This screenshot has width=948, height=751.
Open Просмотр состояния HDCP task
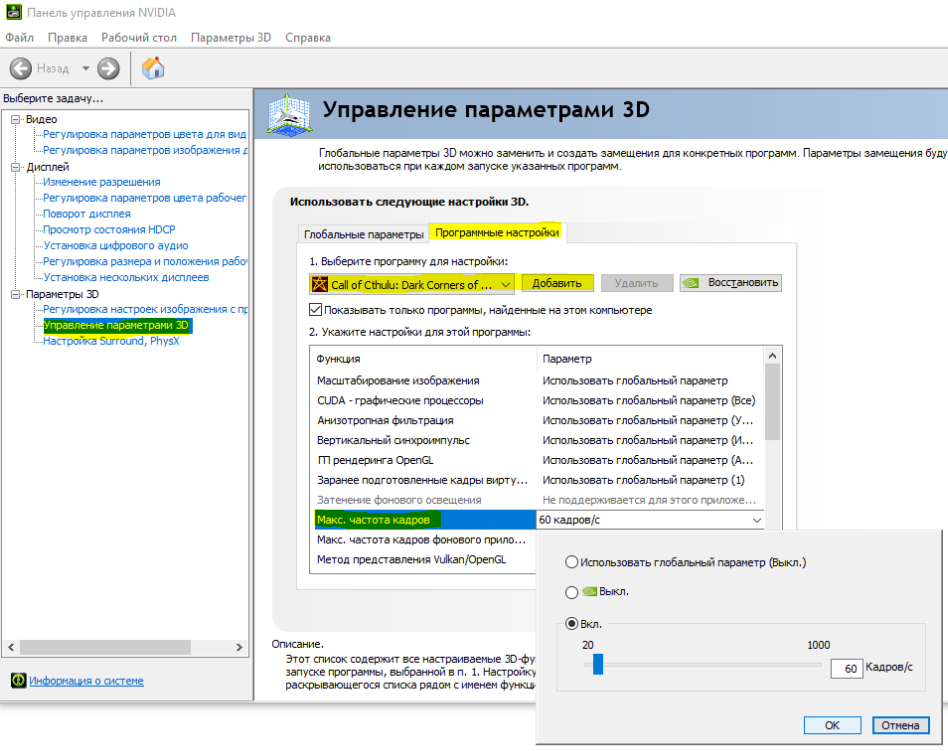[109, 229]
